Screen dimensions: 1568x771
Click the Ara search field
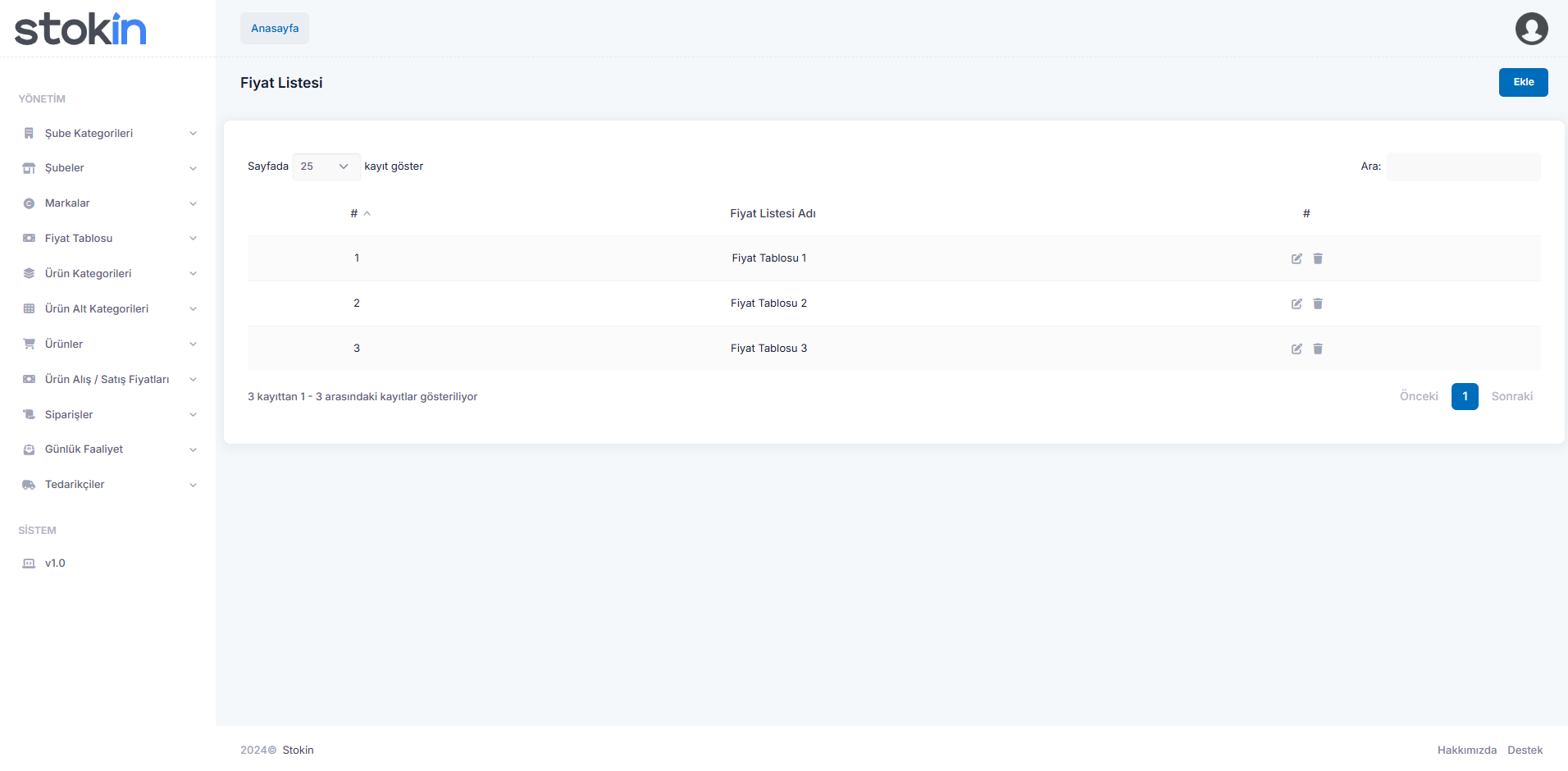point(1462,167)
